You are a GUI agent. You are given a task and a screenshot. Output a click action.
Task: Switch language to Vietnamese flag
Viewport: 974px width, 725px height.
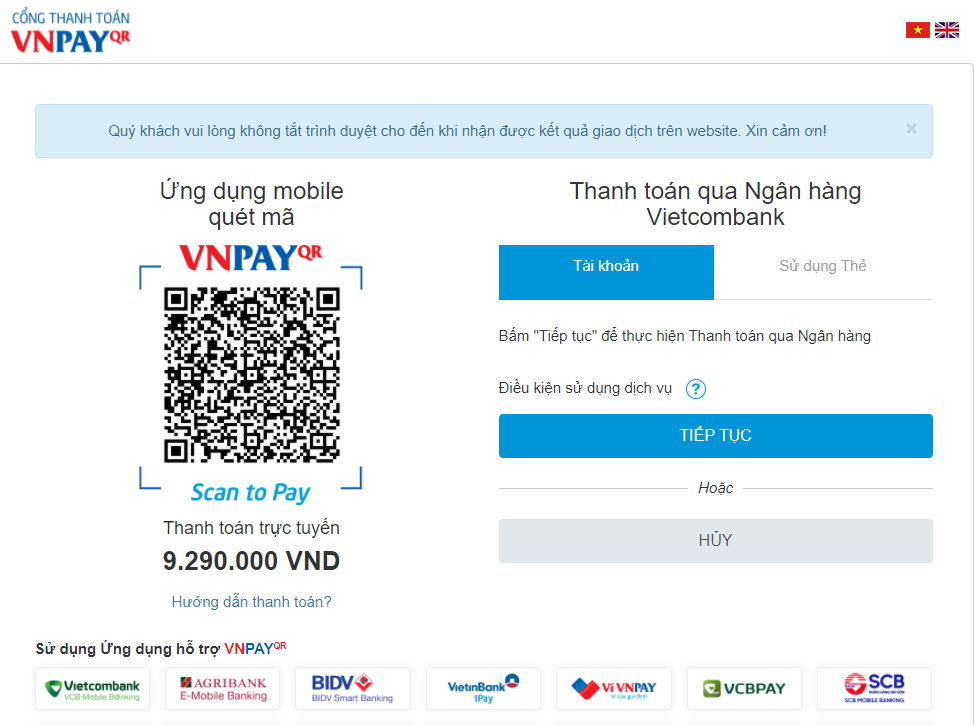click(x=917, y=30)
